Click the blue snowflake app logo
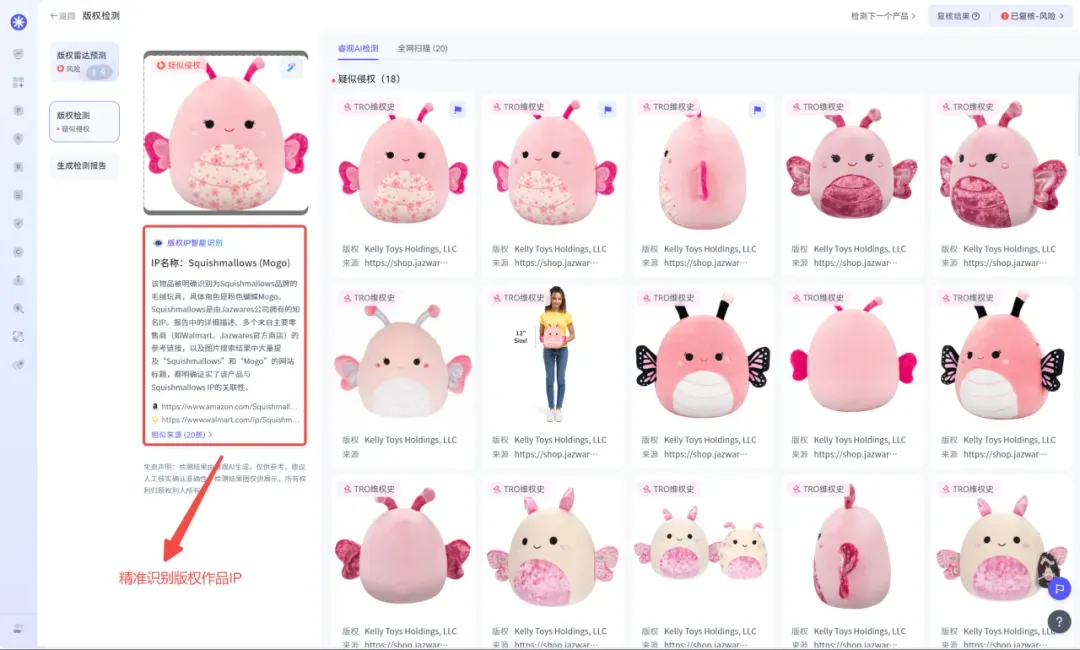Image resolution: width=1080 pixels, height=650 pixels. click(x=19, y=22)
